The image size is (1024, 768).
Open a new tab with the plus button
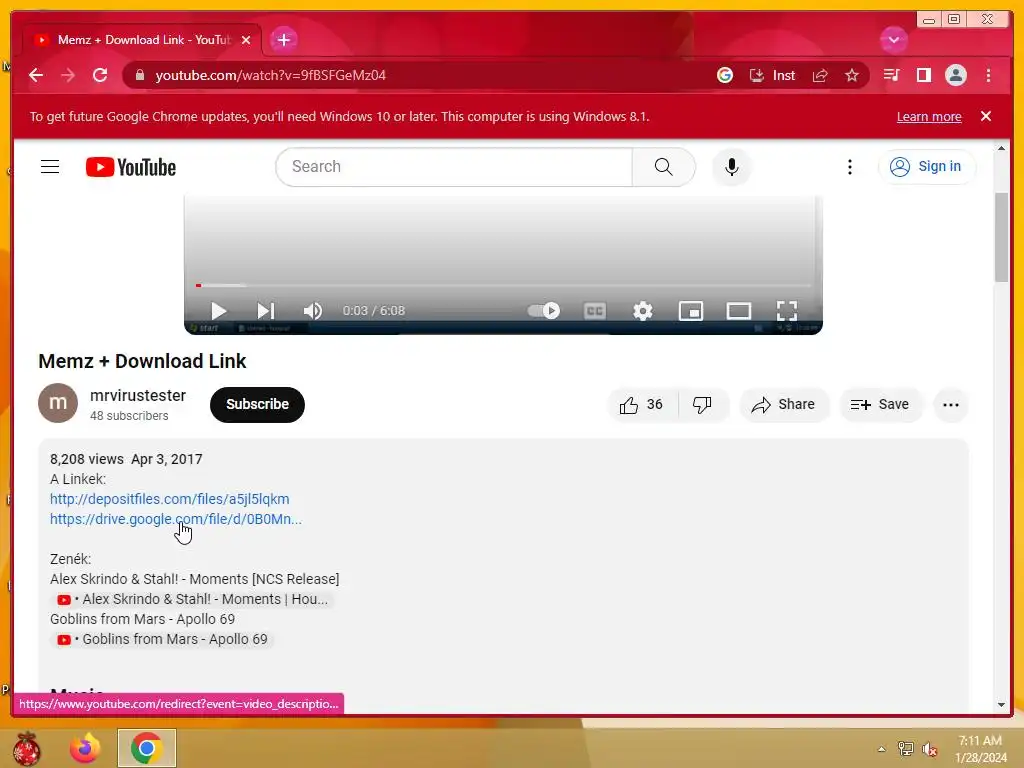tap(283, 40)
